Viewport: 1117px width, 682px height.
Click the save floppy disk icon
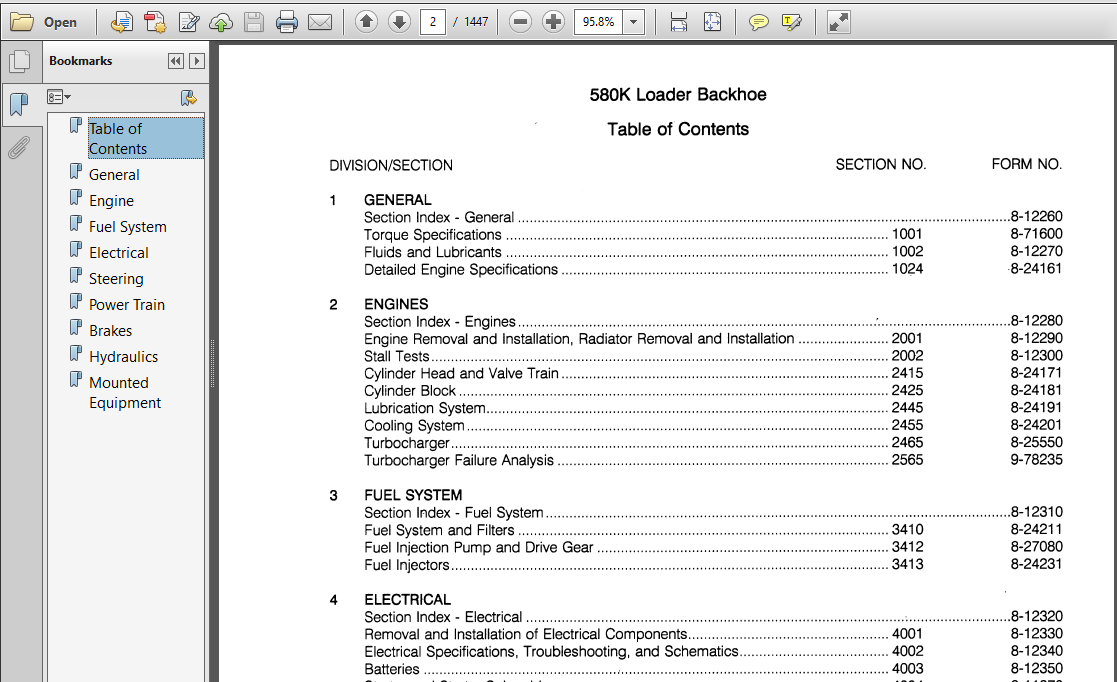[254, 22]
